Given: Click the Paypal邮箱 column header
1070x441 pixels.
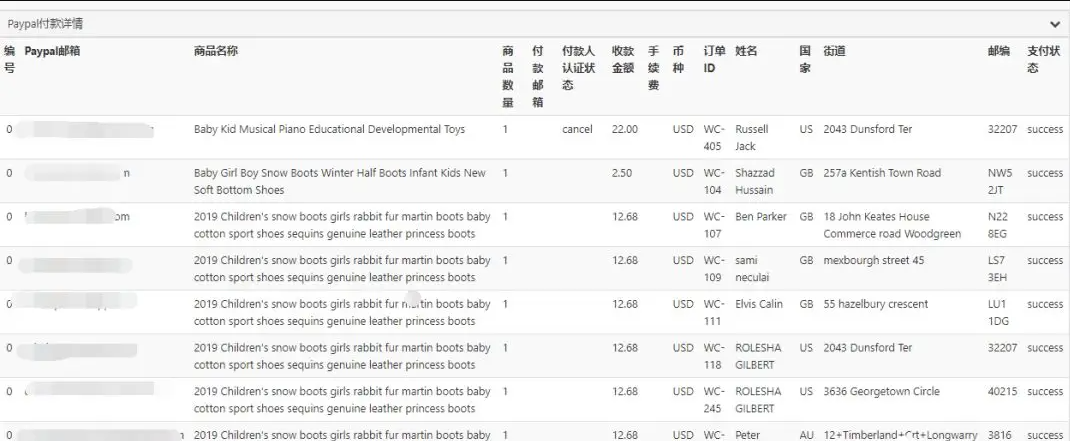Looking at the screenshot, I should 52,51.
